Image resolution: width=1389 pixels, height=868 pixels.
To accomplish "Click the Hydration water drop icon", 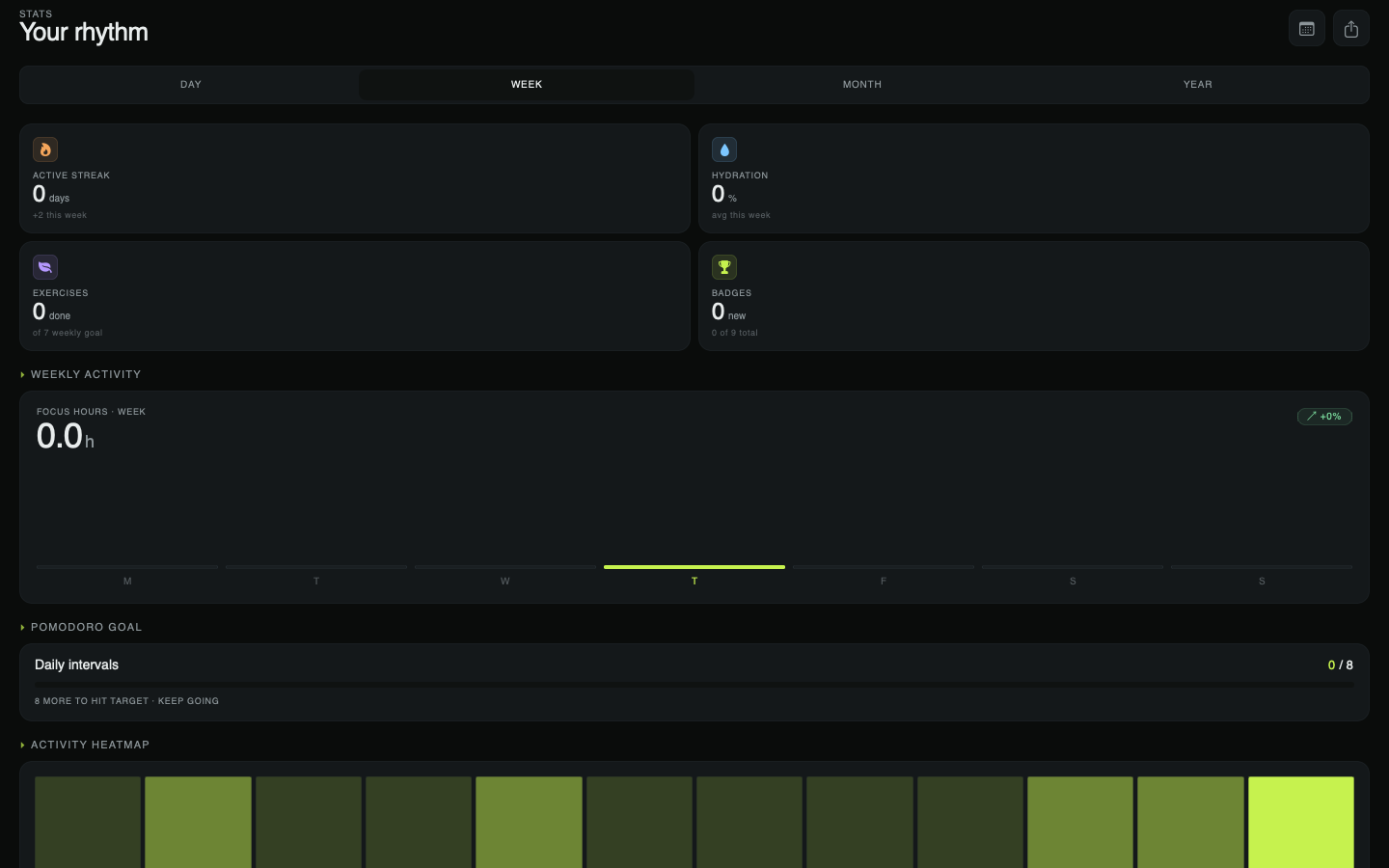I will [x=724, y=149].
